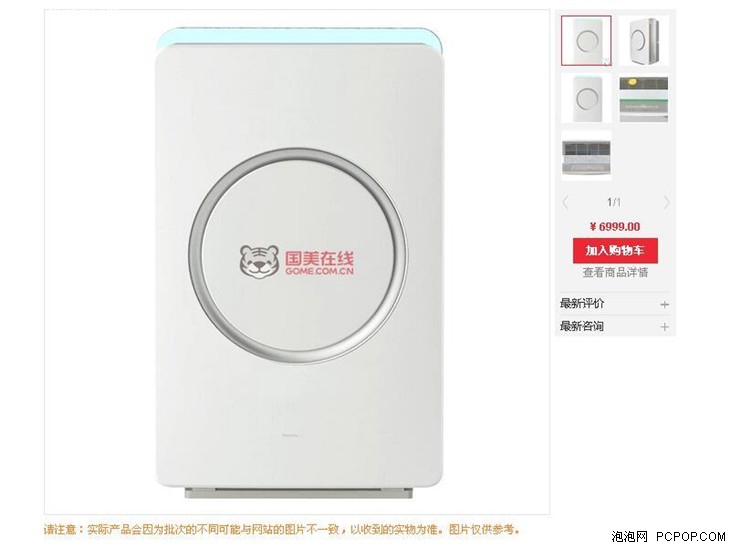Click the PCPOP.COM watermark
730x547 pixels.
click(691, 537)
